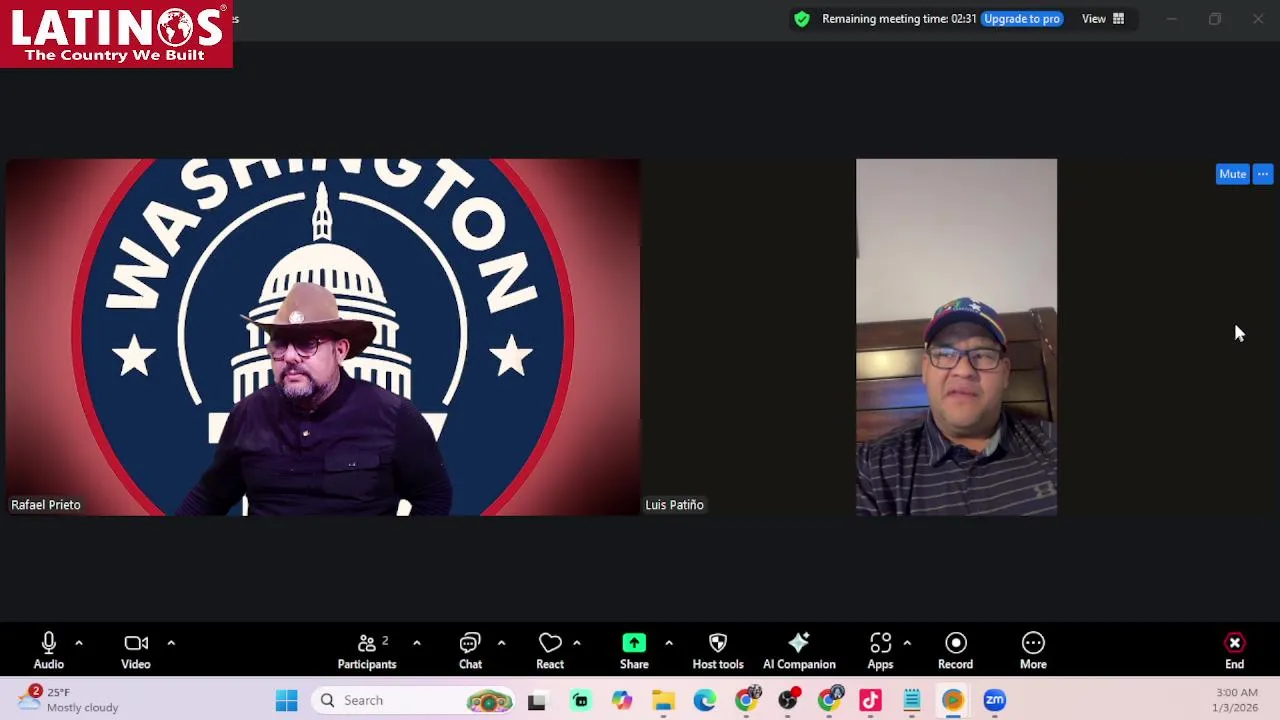The height and width of the screenshot is (720, 1280).
Task: Open the Chat panel
Action: (x=470, y=650)
